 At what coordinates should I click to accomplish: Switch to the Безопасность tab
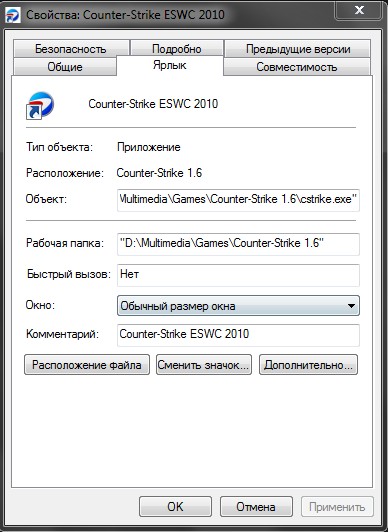[x=71, y=49]
